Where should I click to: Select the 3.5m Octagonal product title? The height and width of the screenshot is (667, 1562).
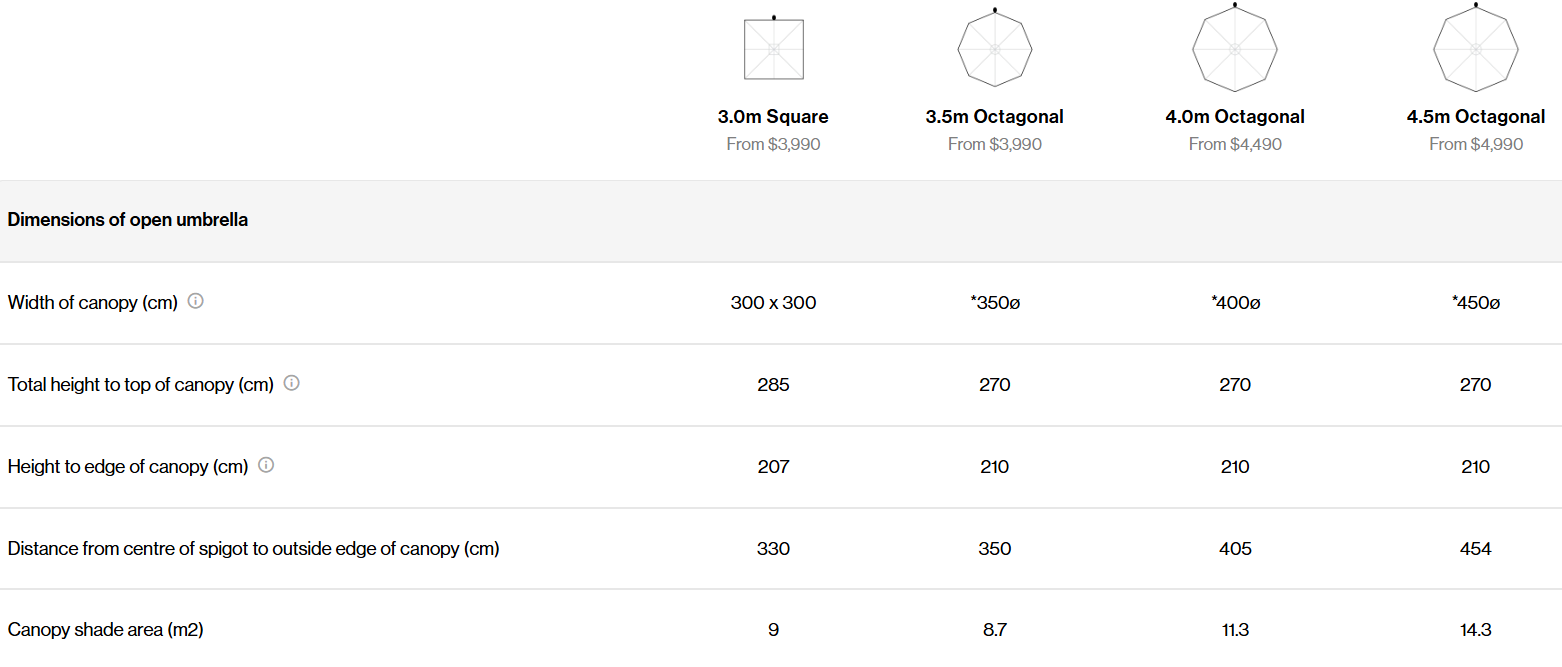[995, 117]
